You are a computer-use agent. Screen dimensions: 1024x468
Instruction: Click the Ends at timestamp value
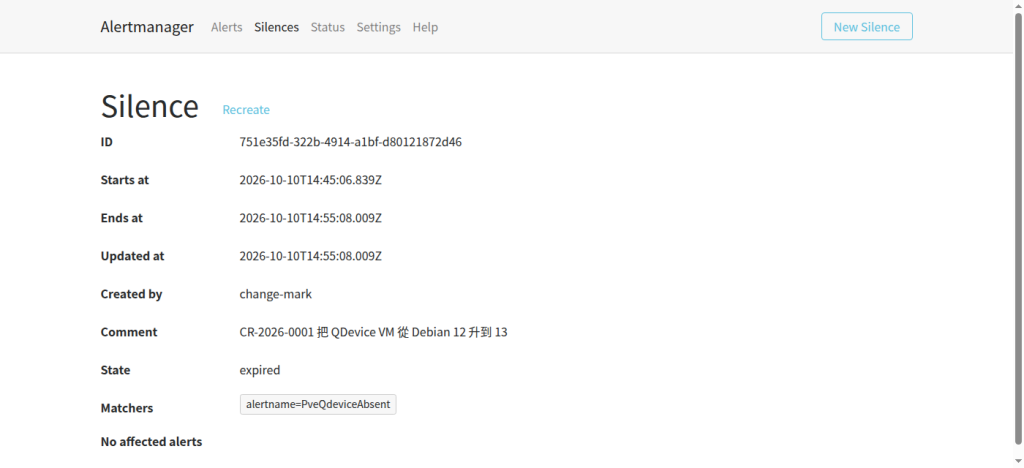311,217
